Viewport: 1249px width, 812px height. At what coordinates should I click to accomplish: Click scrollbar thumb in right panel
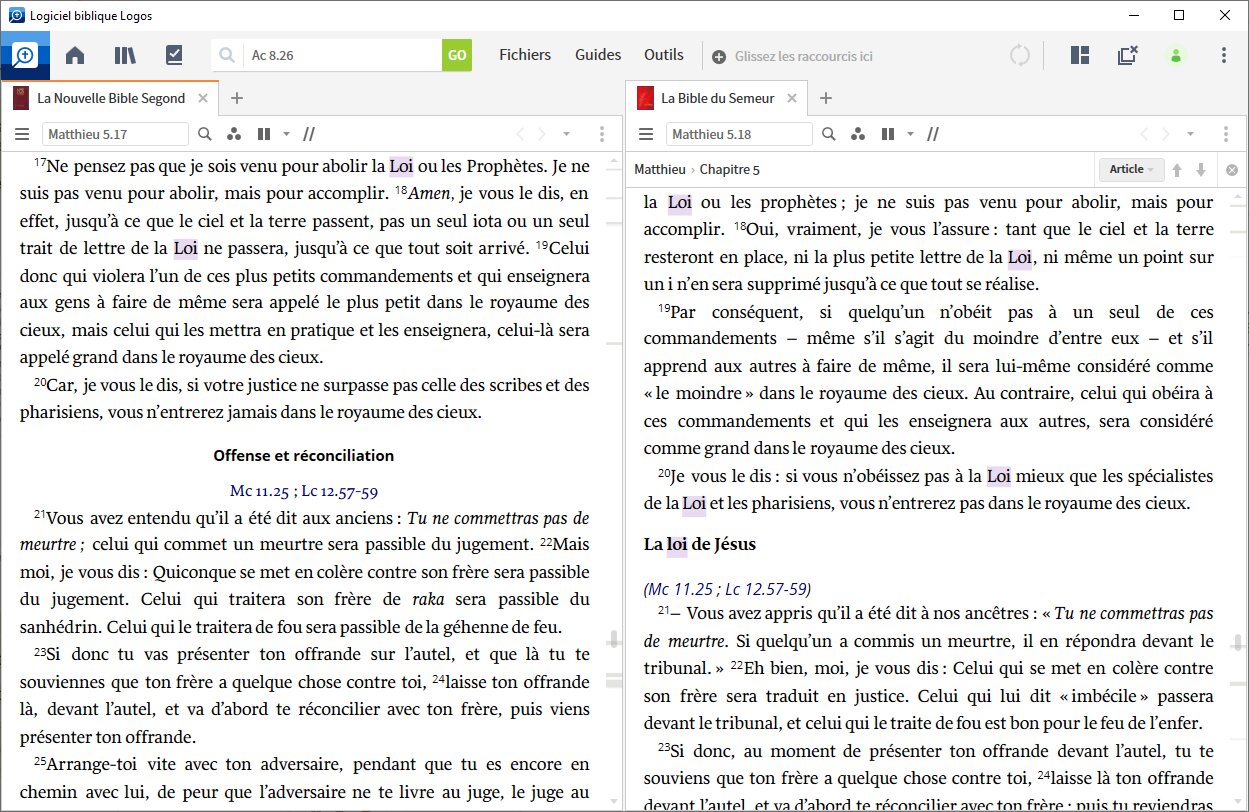coord(1239,642)
